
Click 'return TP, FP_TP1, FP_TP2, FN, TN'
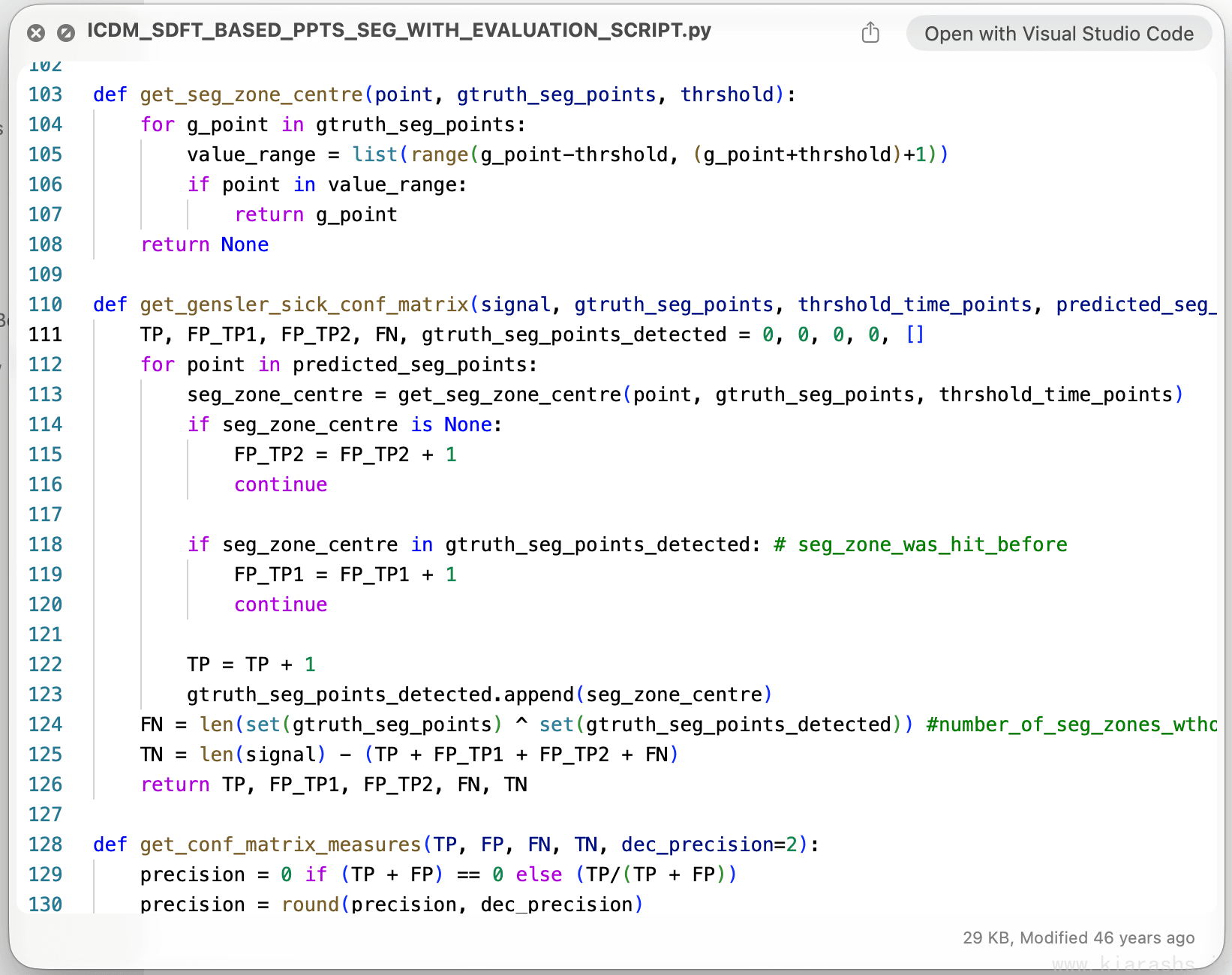(334, 784)
